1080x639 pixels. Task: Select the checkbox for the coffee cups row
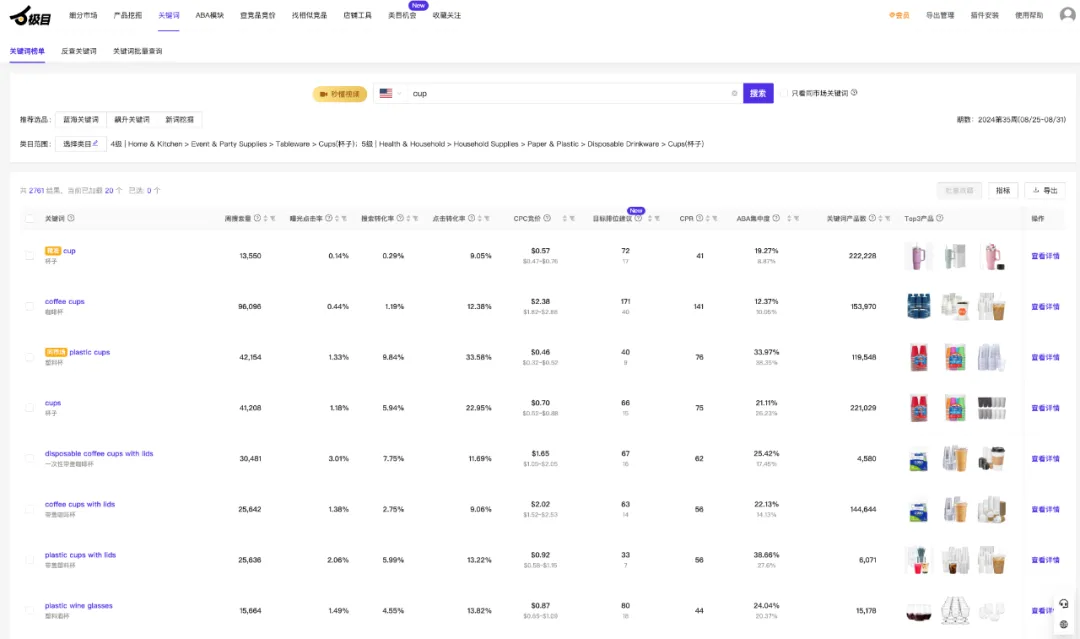pyautogui.click(x=30, y=306)
